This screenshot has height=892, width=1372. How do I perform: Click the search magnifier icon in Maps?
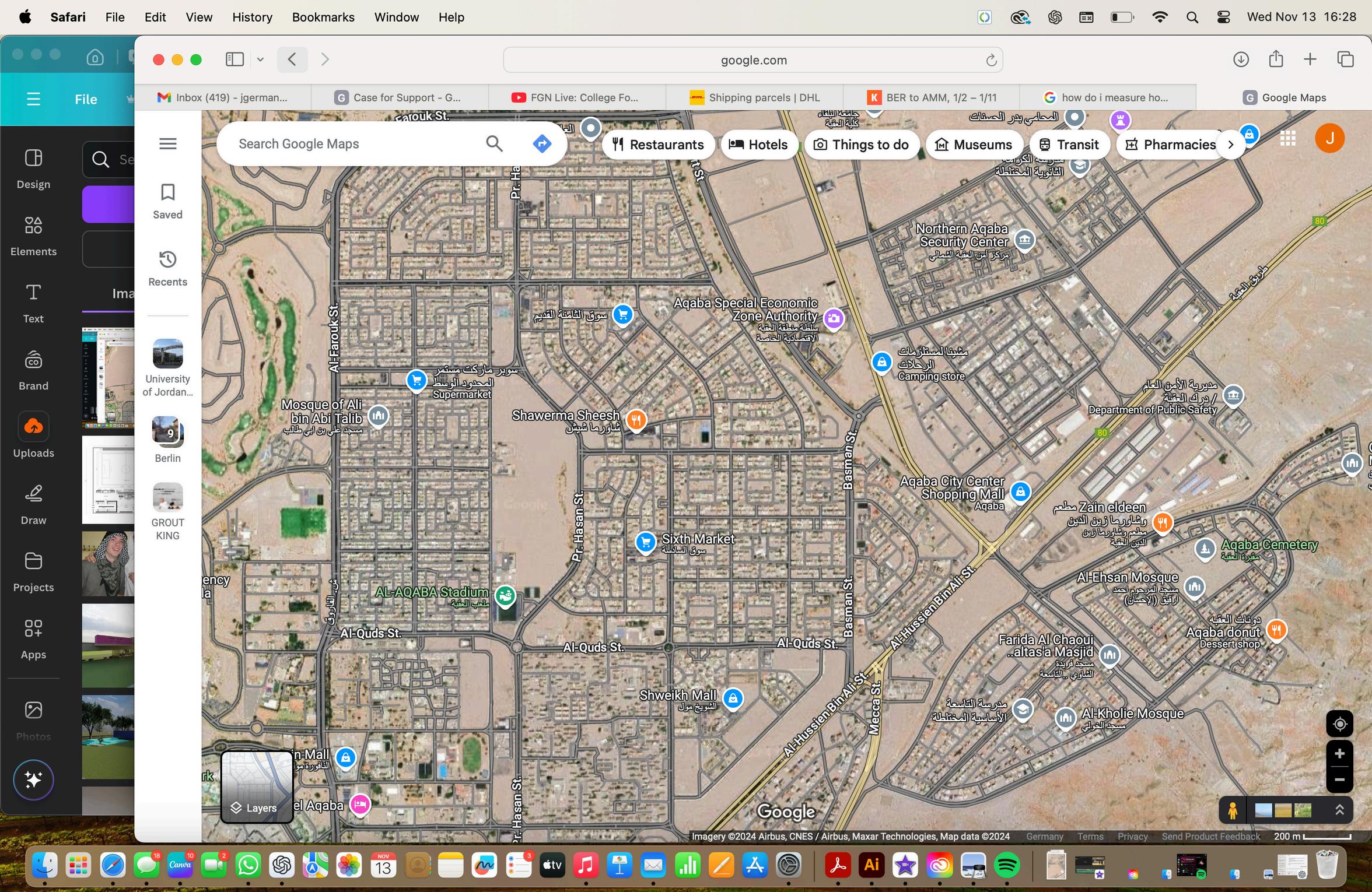[x=494, y=143]
